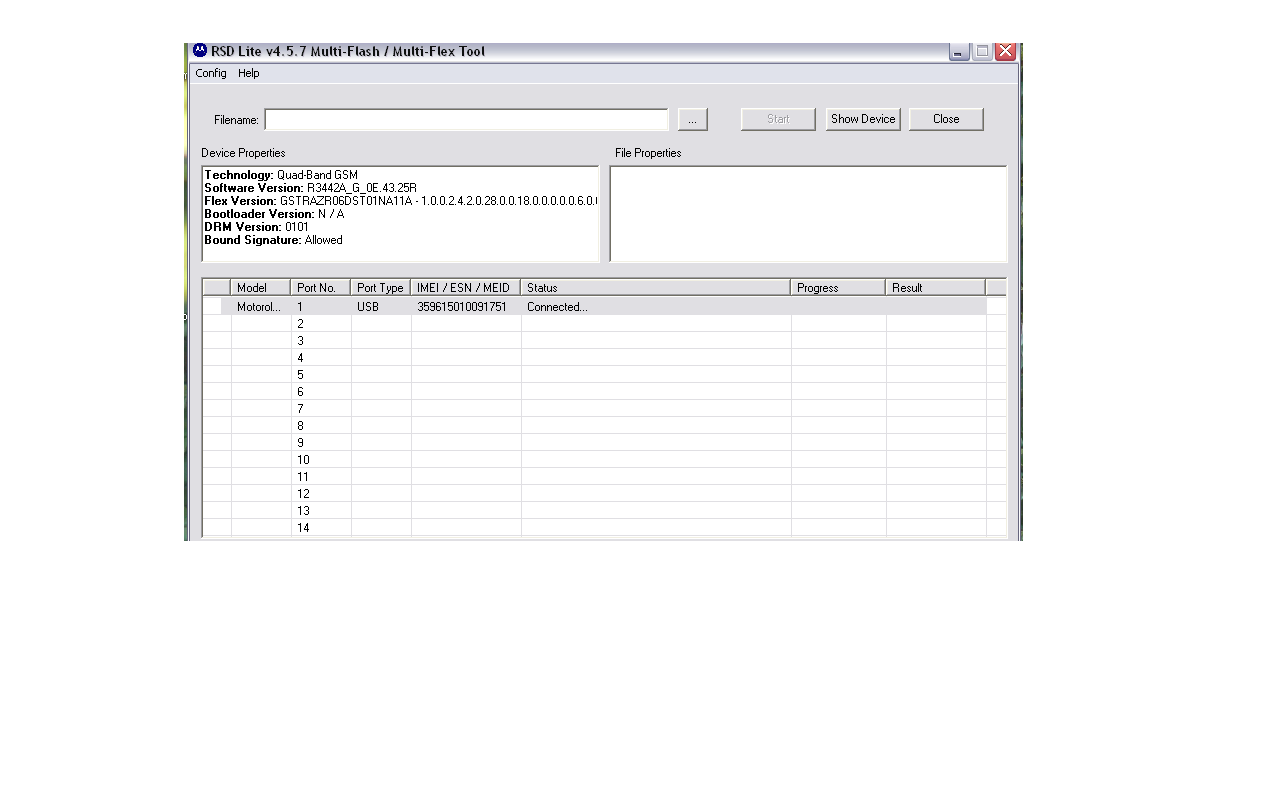Screen dimensions: 1280x800
Task: Click the RSD Lite title bar text
Action: coord(348,51)
